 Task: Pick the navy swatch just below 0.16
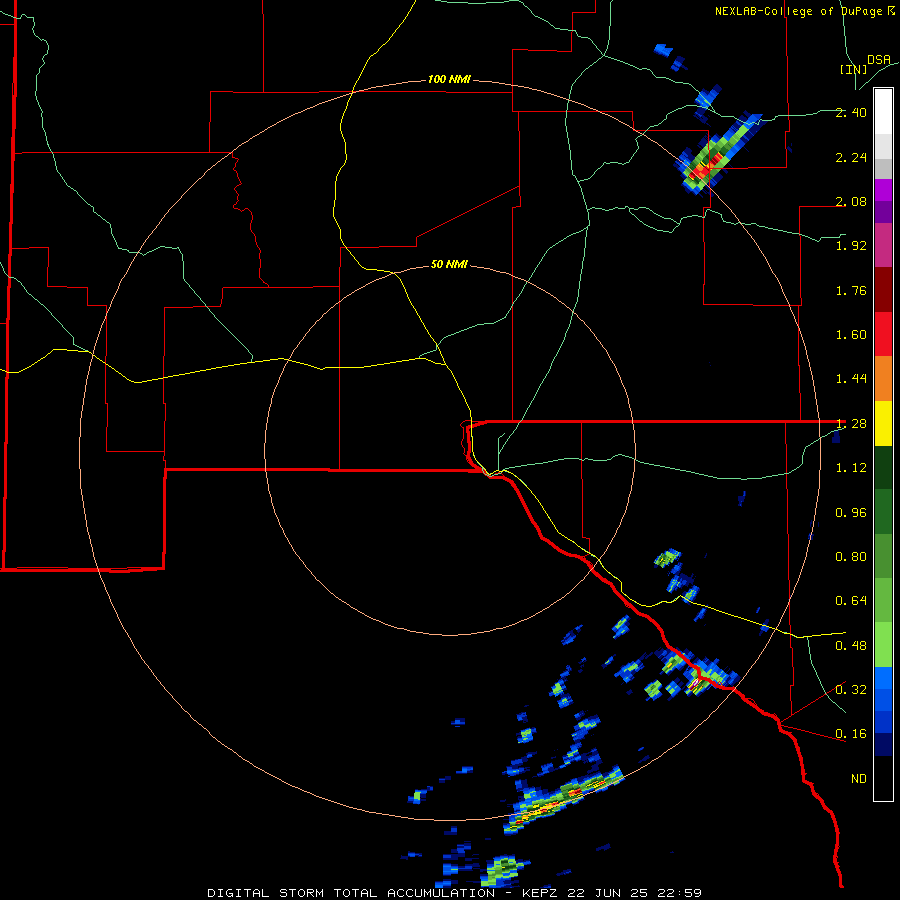pos(883,745)
